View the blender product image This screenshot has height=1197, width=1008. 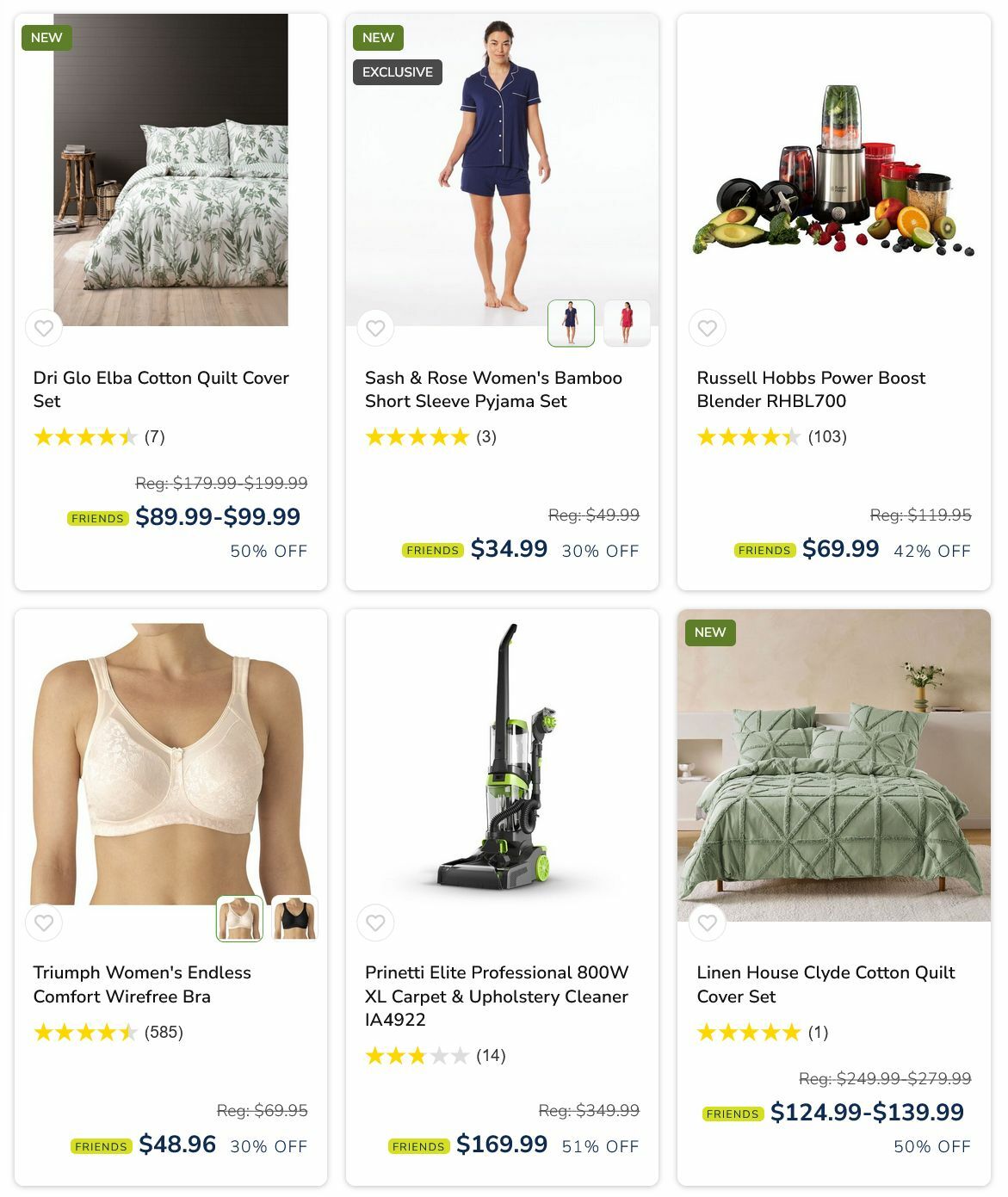point(834,170)
